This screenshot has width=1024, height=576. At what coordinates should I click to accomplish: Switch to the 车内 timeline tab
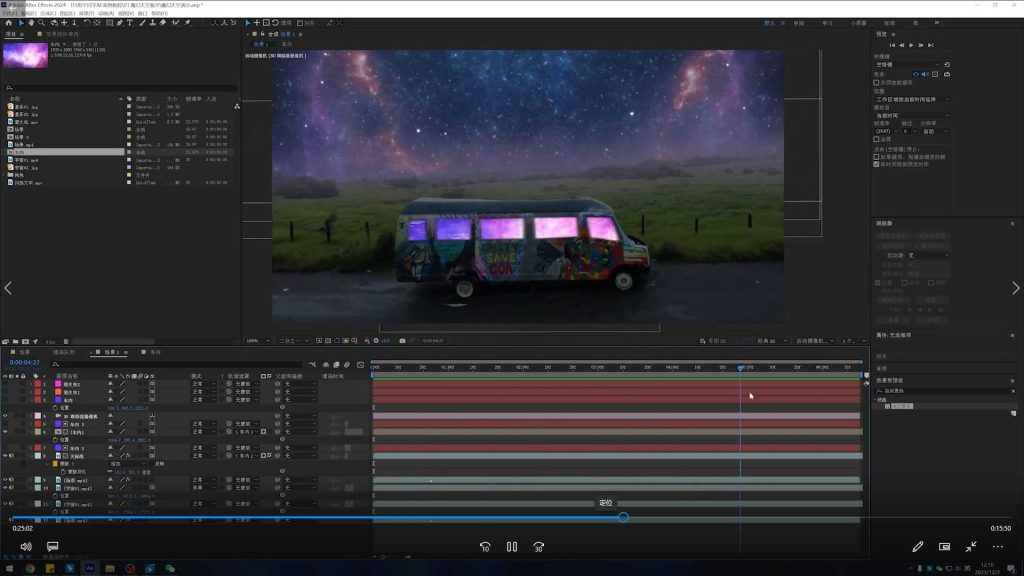pyautogui.click(x=154, y=352)
